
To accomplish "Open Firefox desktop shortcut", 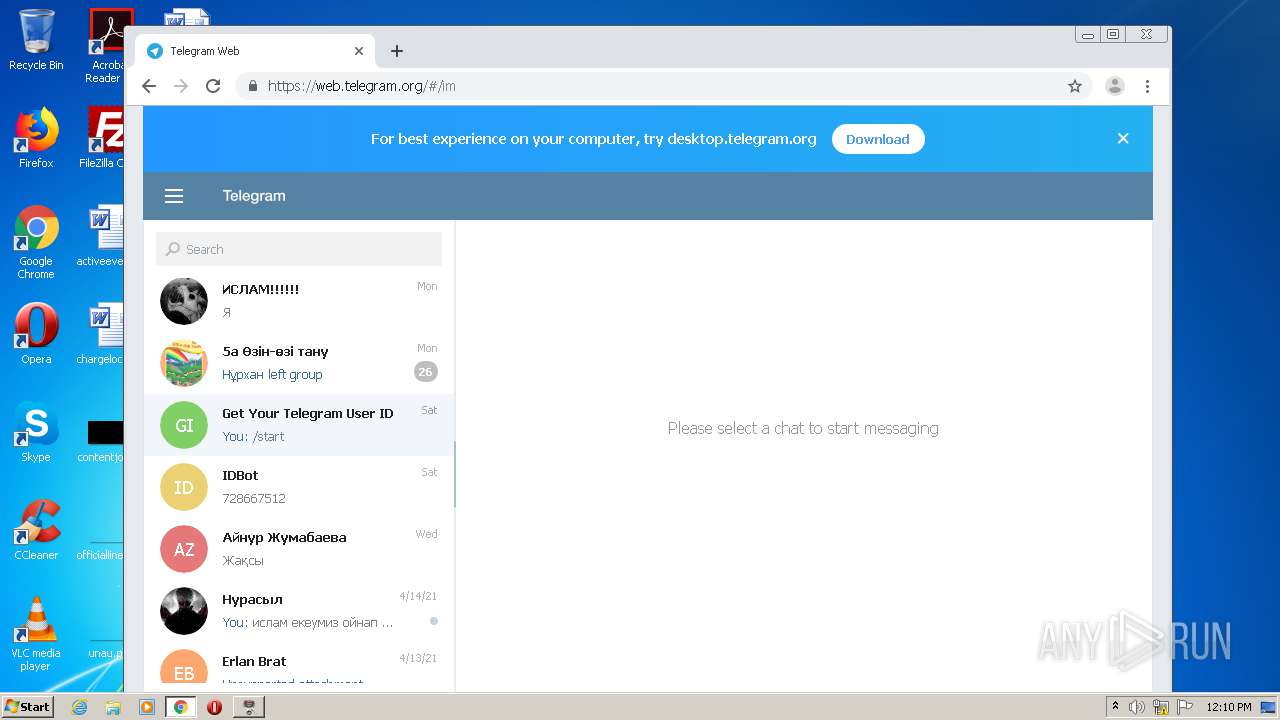I will [x=36, y=138].
